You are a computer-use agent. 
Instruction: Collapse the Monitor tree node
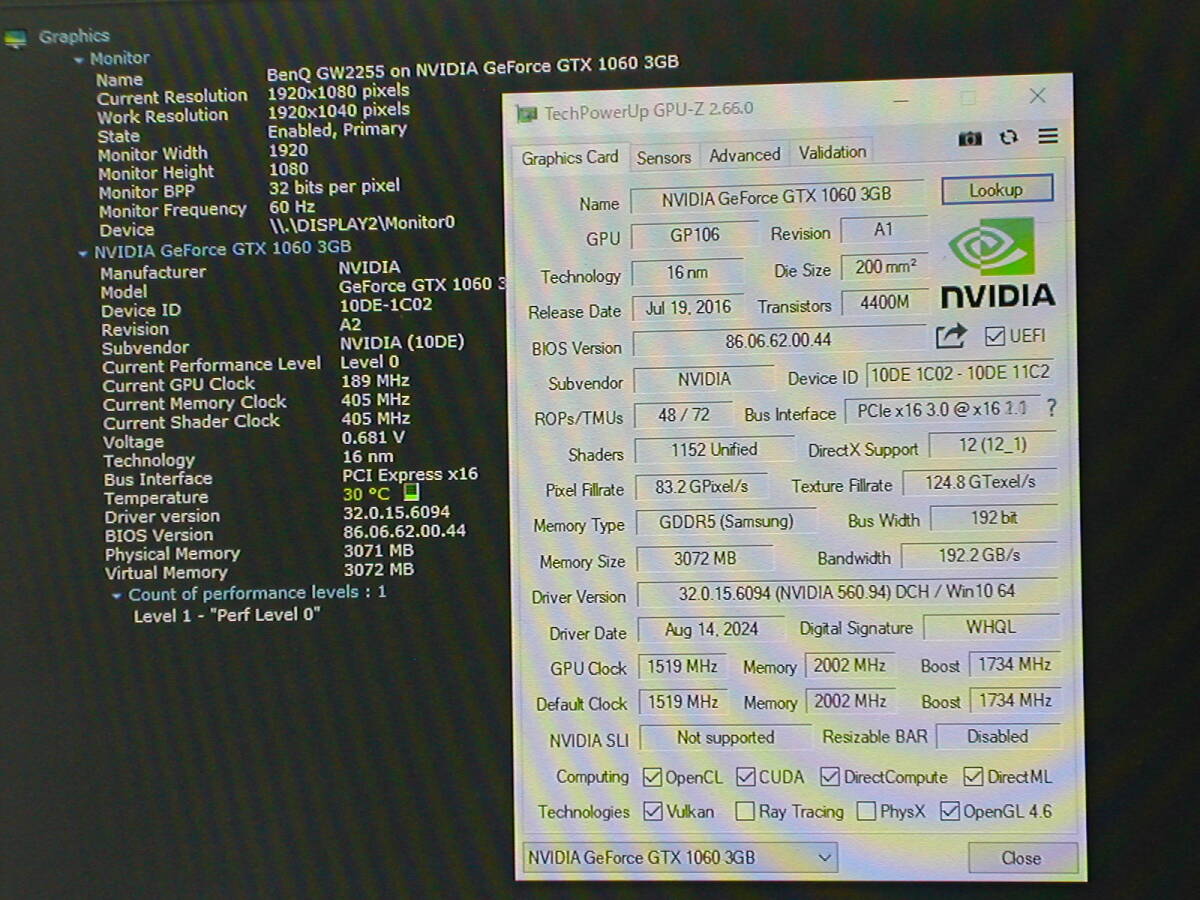(78, 60)
